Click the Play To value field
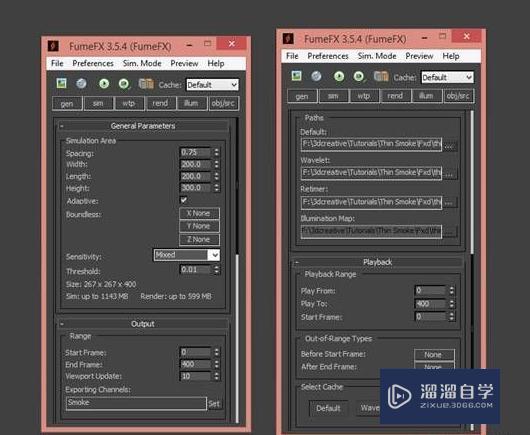530x435 pixels. click(x=430, y=304)
